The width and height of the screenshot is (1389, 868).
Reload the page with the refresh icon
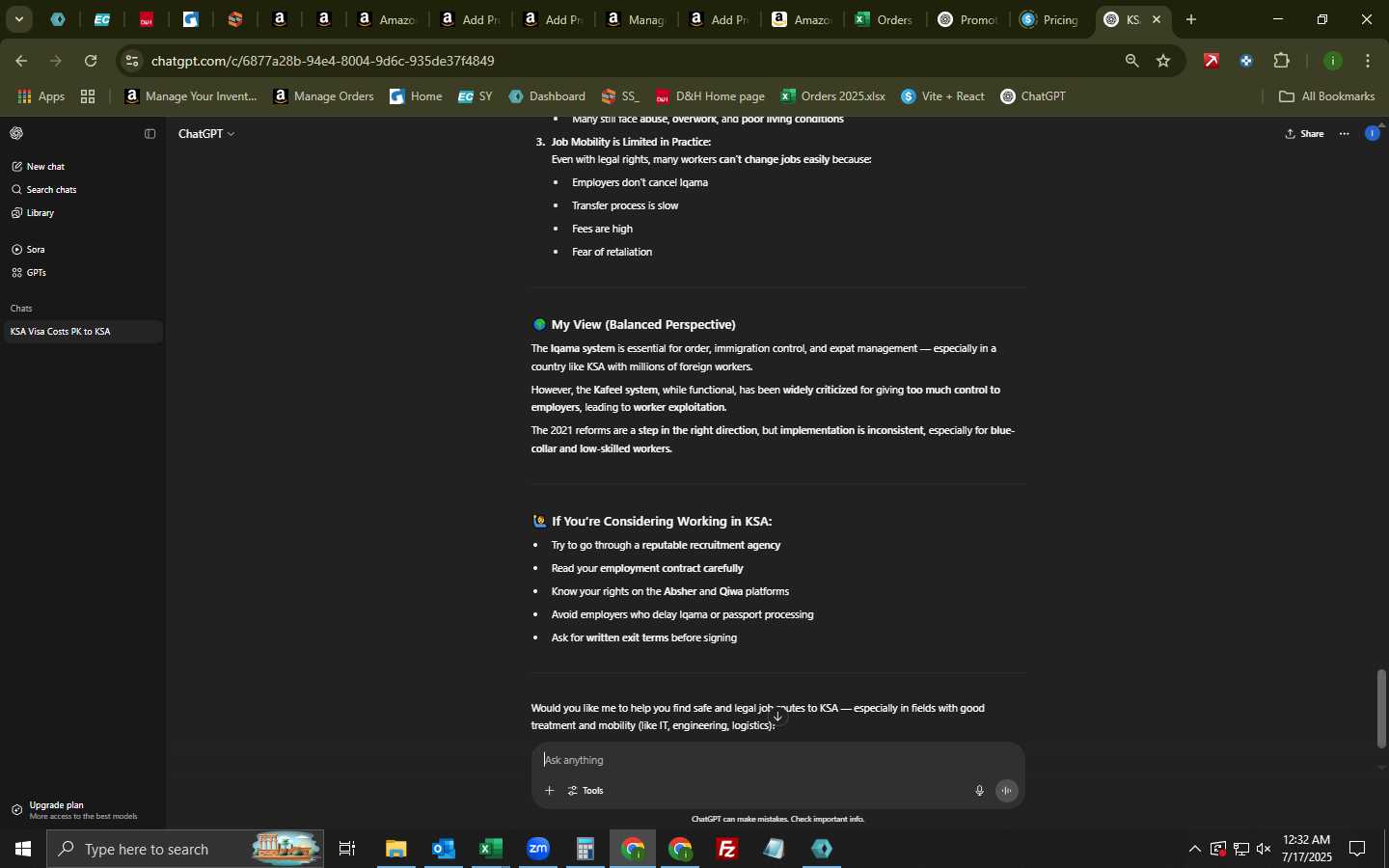tap(90, 61)
